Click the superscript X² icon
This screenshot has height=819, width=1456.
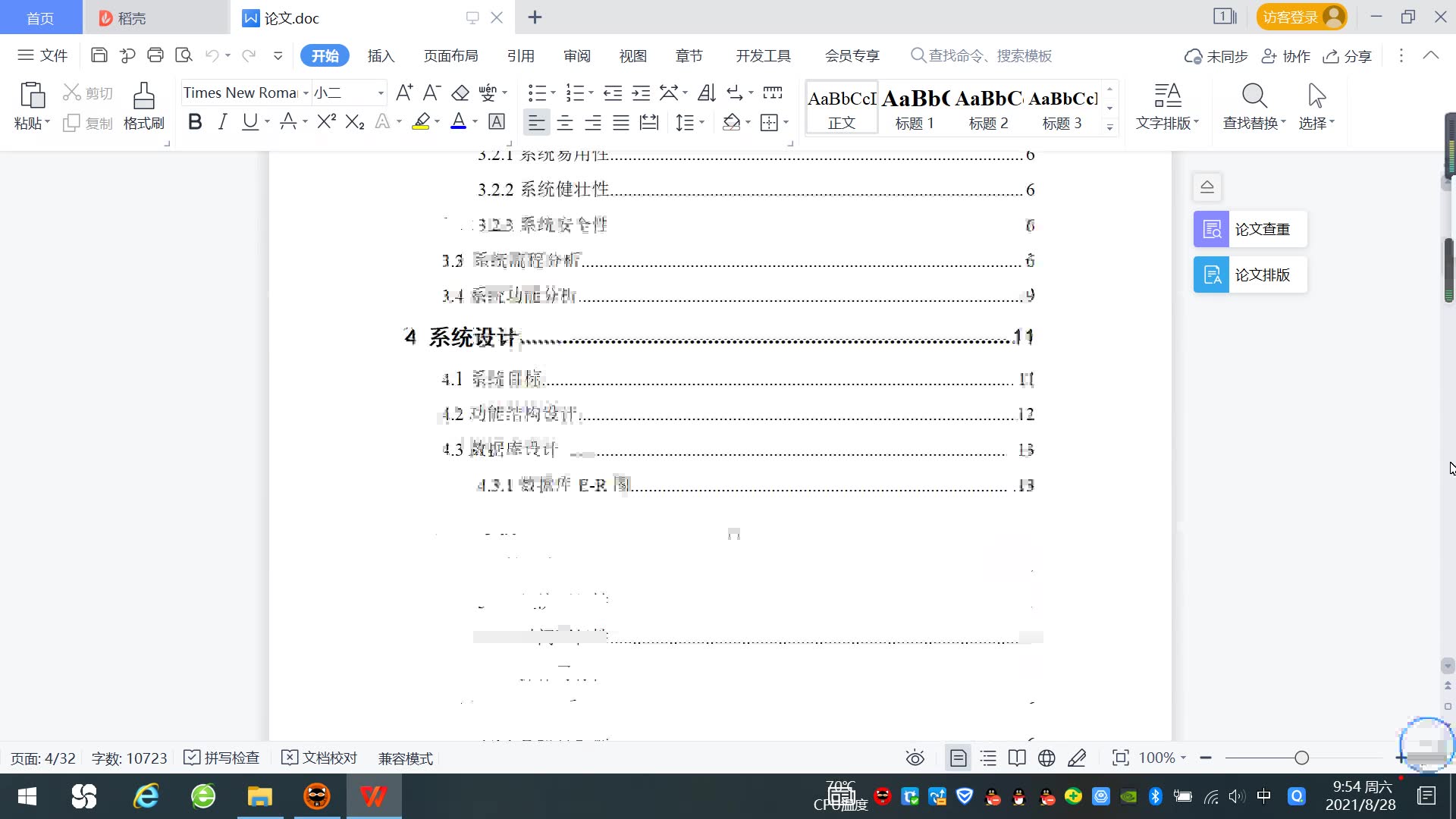click(326, 122)
